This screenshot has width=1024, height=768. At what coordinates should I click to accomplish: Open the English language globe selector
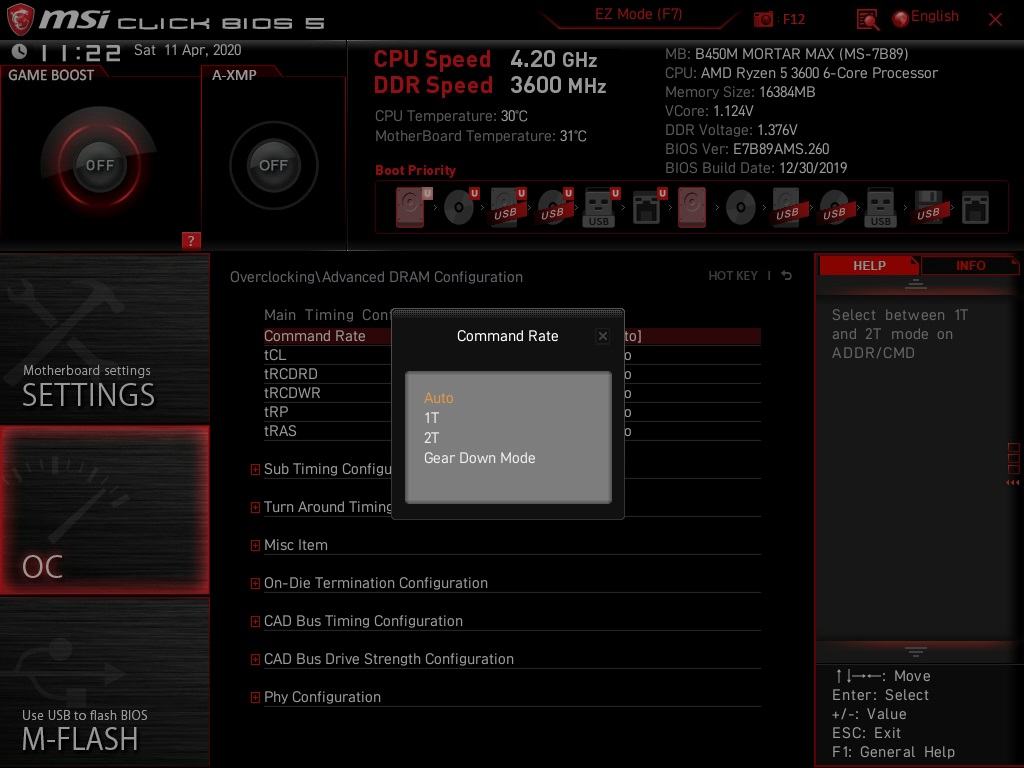point(926,18)
